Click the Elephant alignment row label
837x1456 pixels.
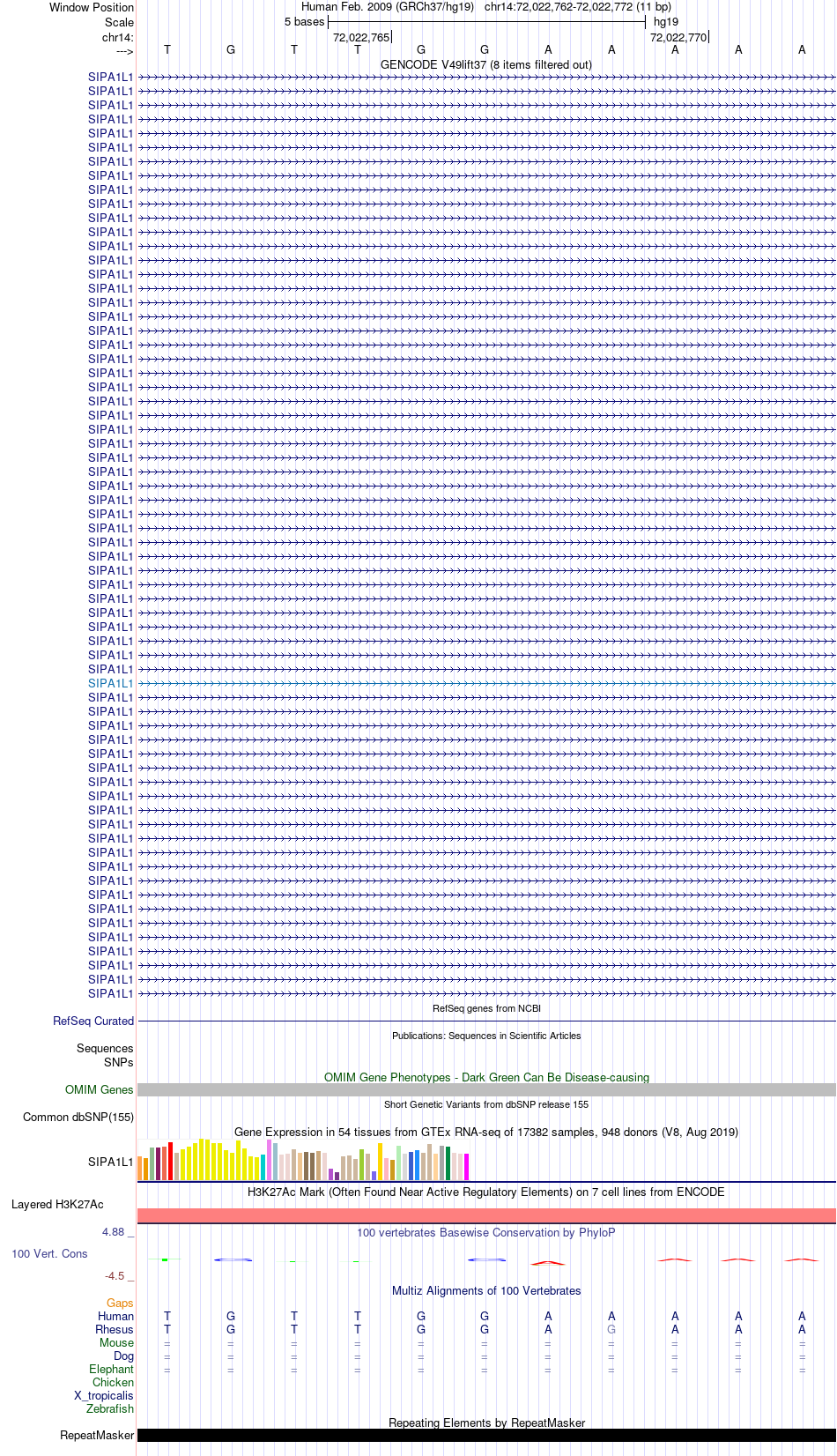coord(111,1369)
